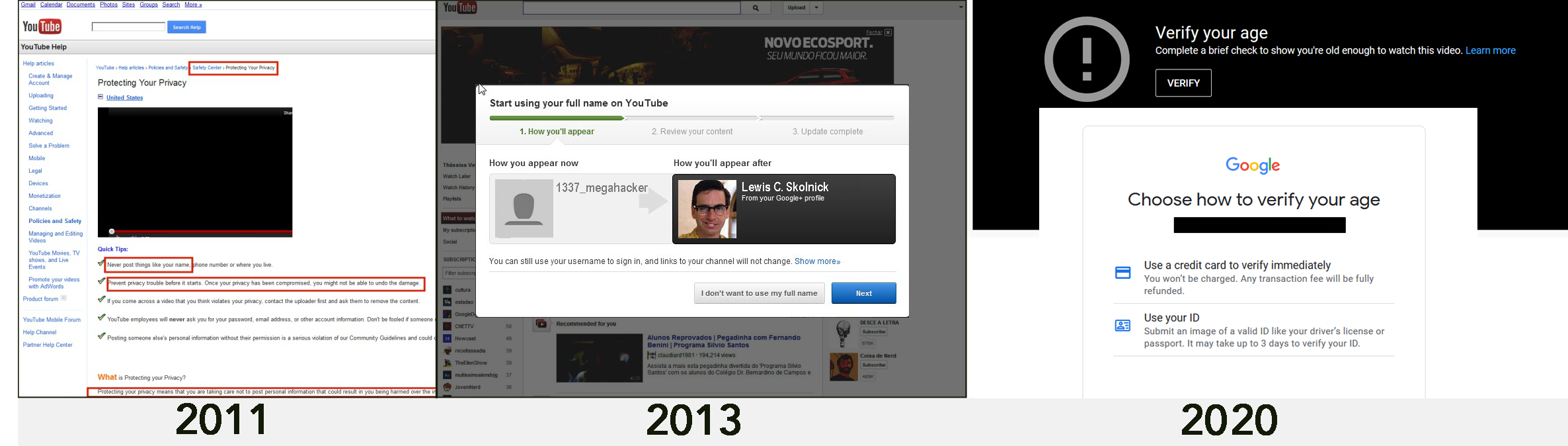Viewport: 1568px width, 446px height.
Task: Click the Fechar link above the ad
Action: point(874,32)
